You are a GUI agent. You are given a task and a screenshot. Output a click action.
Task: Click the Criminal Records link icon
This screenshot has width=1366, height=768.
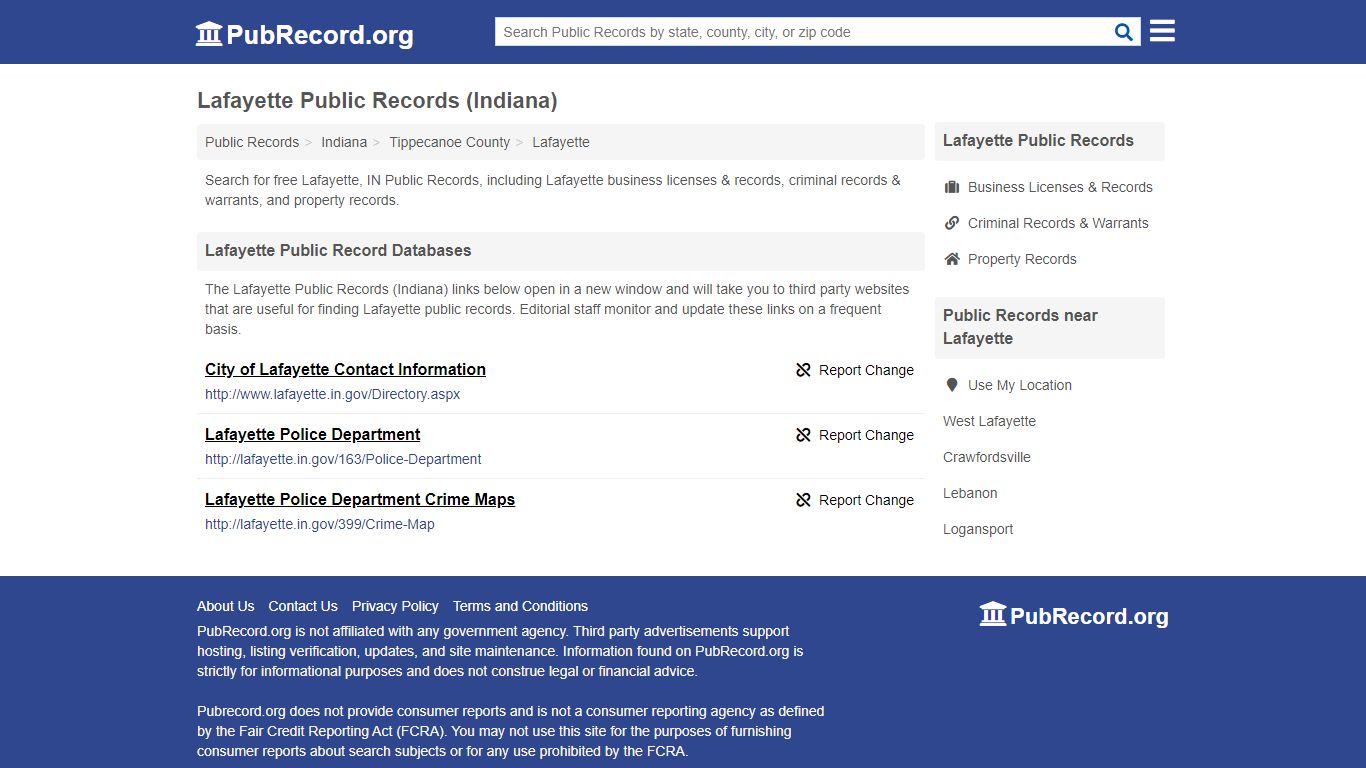pos(952,223)
